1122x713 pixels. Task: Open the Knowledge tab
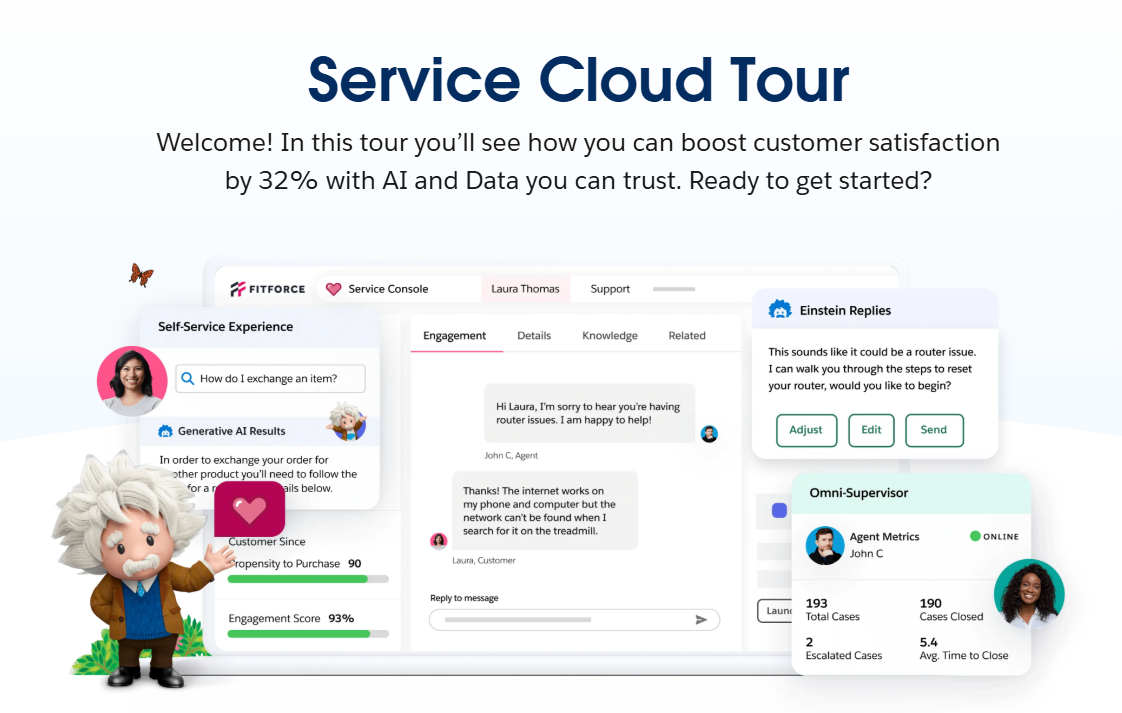609,336
